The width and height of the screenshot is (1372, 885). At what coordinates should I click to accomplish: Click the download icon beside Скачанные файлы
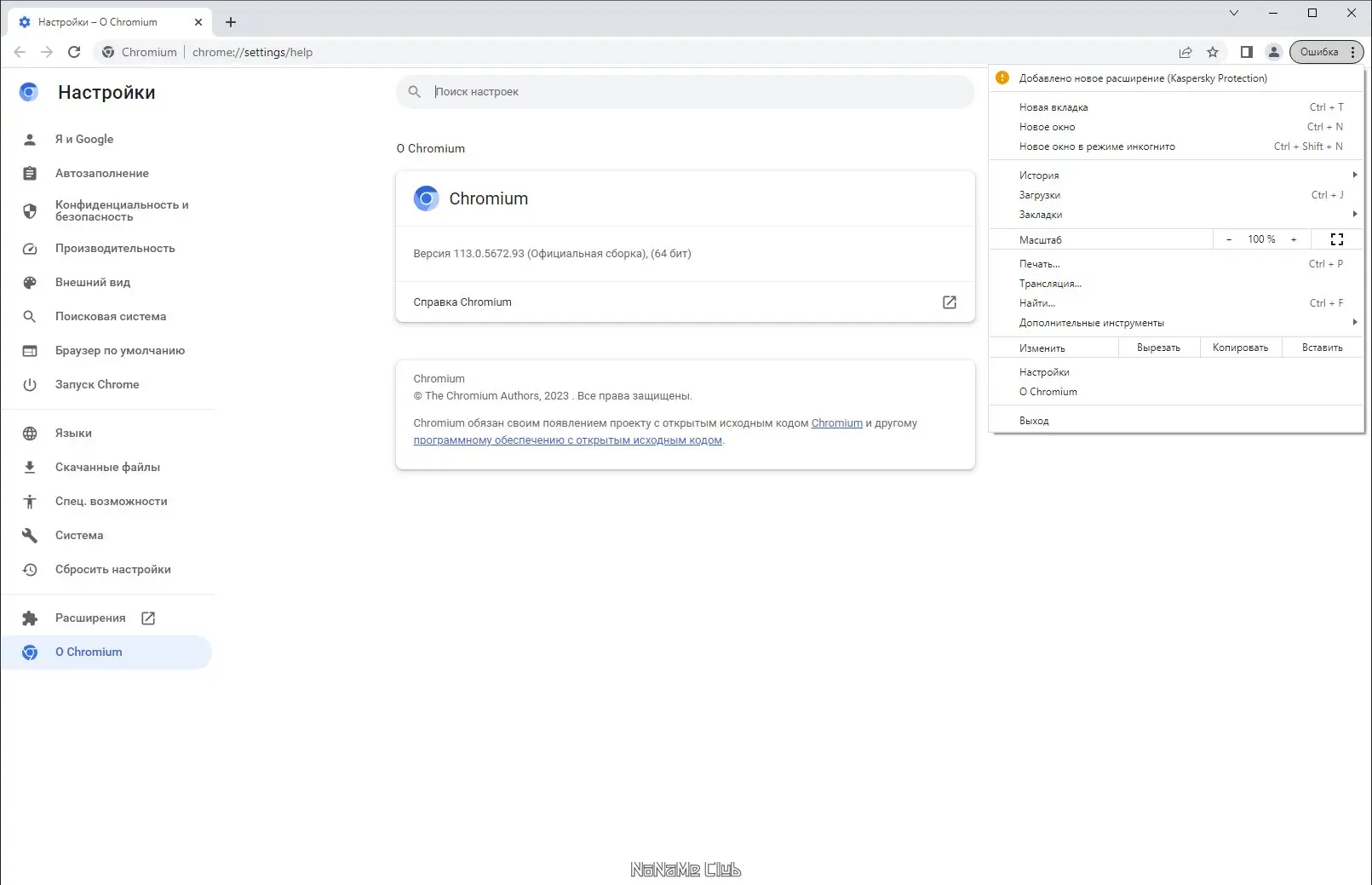click(x=30, y=467)
